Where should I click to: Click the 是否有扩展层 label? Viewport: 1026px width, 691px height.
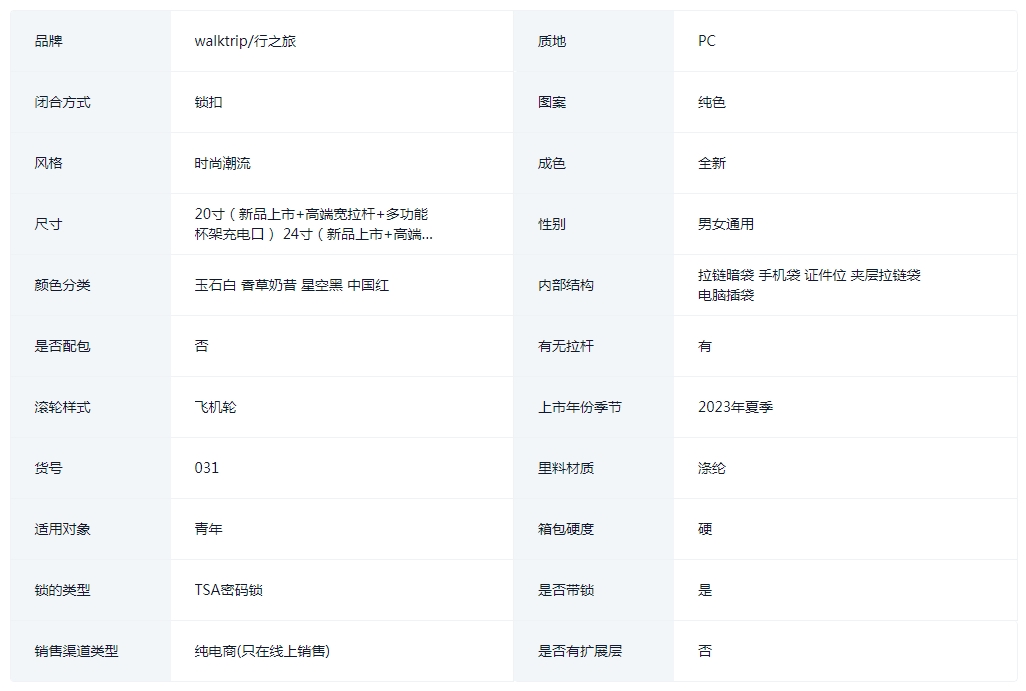tap(580, 651)
